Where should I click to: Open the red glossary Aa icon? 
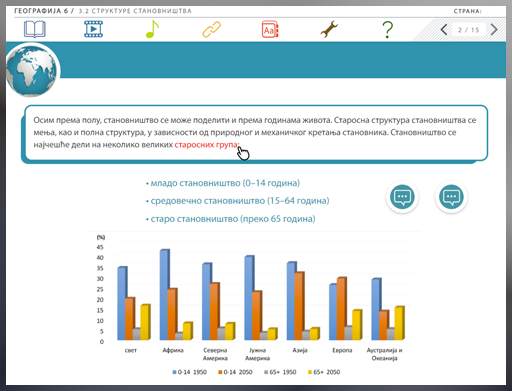click(x=270, y=29)
